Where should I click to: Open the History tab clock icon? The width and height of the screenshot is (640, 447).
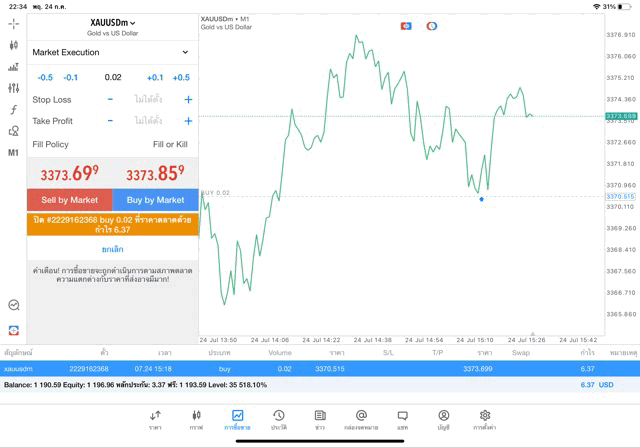tap(278, 419)
